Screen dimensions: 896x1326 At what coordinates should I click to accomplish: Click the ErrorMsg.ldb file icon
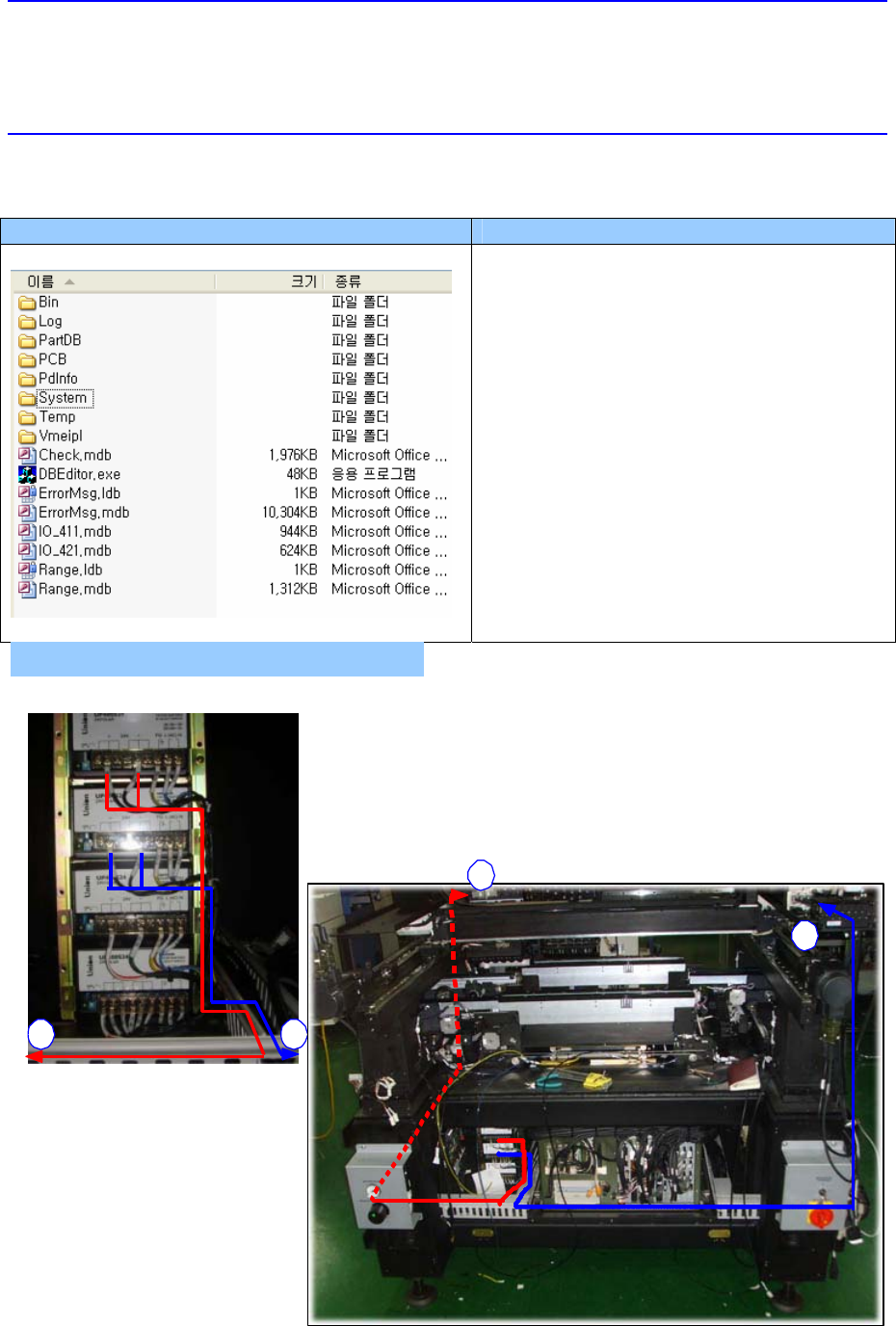[x=27, y=493]
